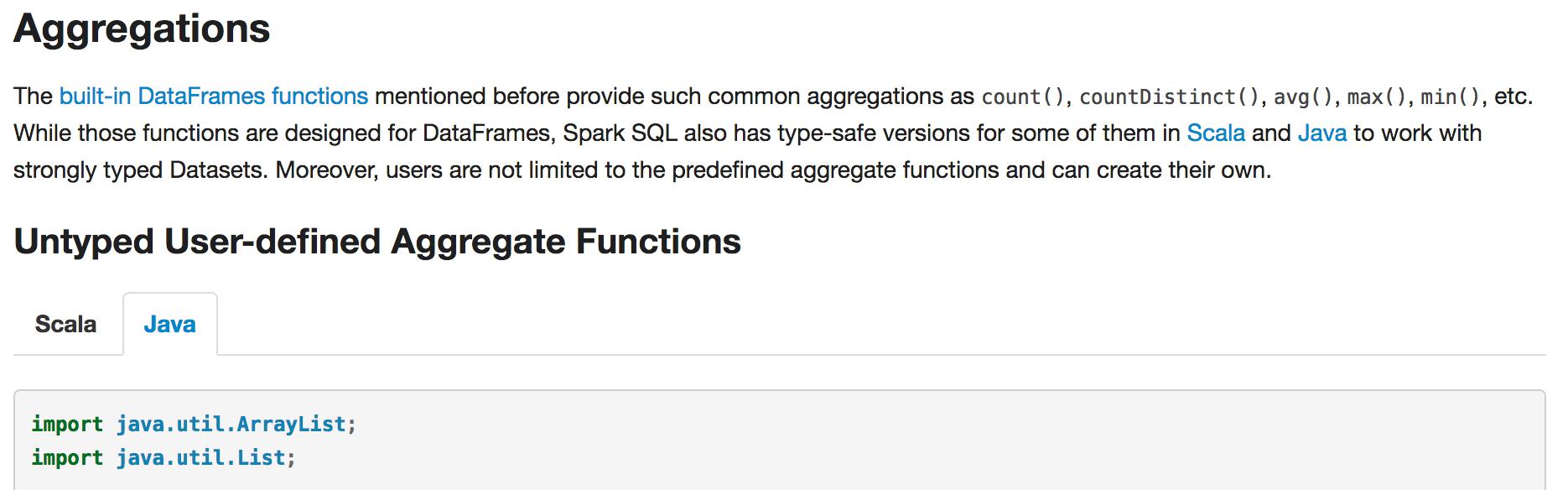Select the Java code tab
This screenshot has width=1568, height=490.
pos(169,325)
